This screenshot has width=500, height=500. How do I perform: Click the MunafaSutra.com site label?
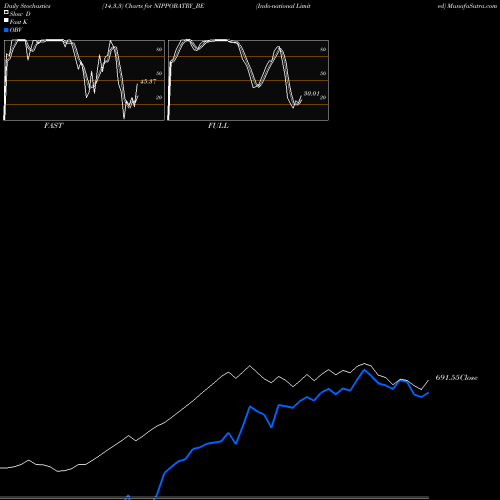click(x=472, y=6)
